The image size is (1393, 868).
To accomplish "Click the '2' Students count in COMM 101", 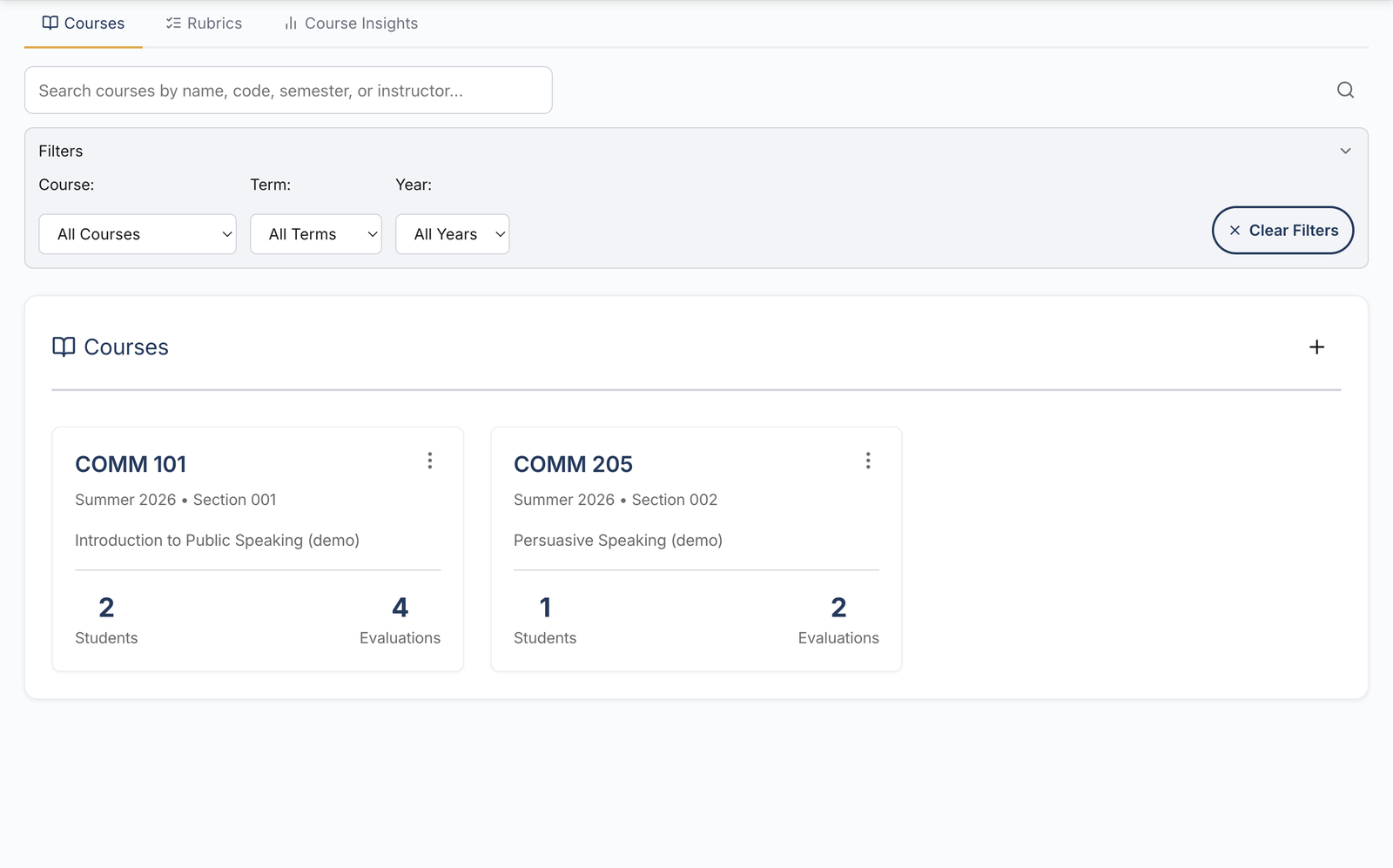I will pyautogui.click(x=106, y=607).
